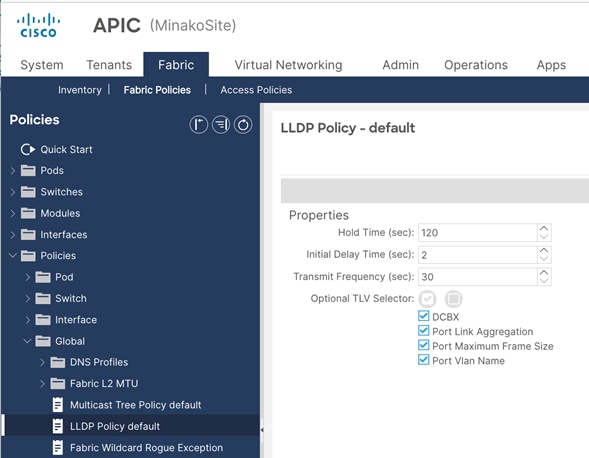Switch to the Operations tab
The height and width of the screenshot is (458, 589).
(x=476, y=65)
